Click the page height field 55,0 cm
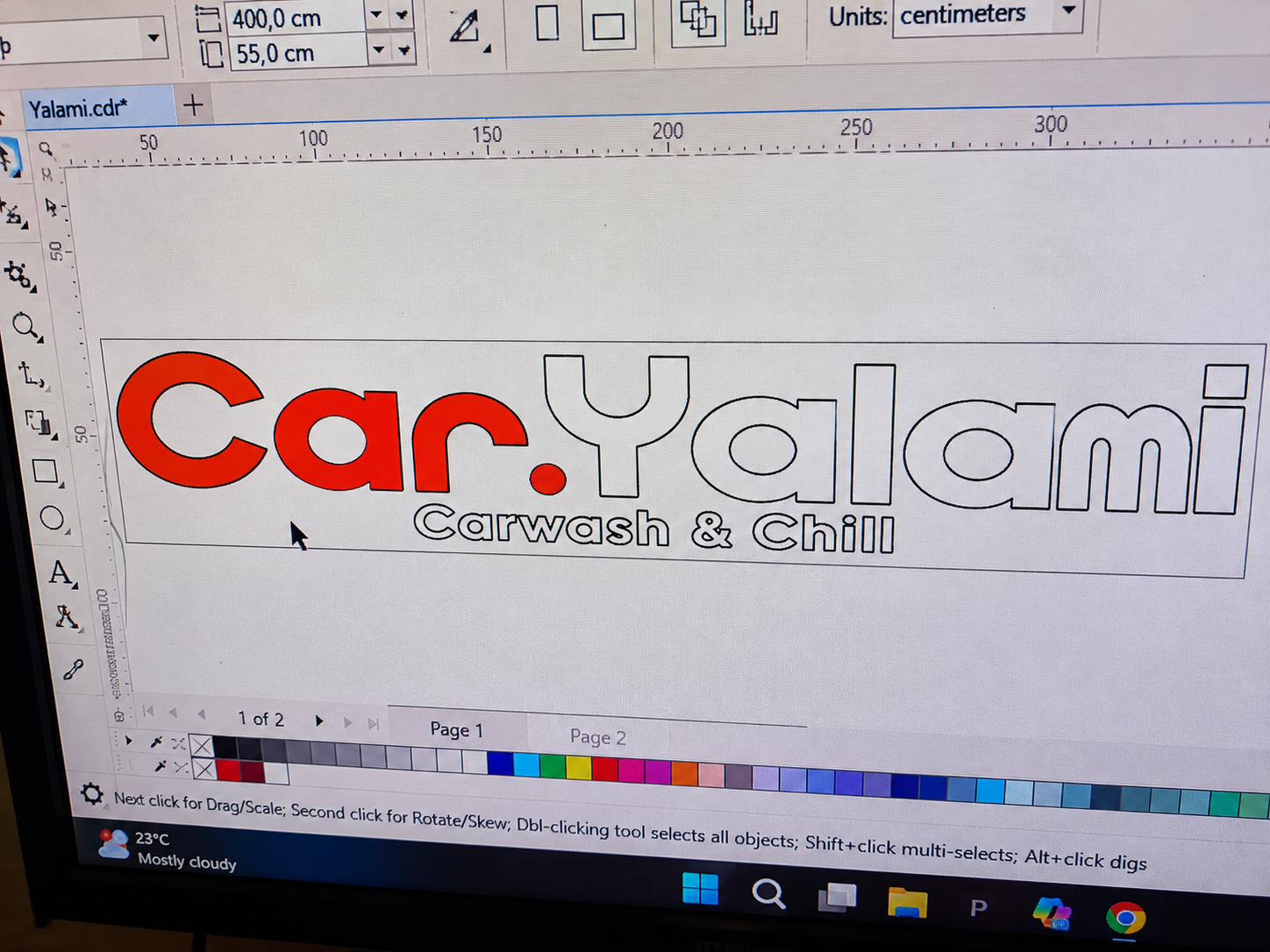The image size is (1270, 952). pyautogui.click(x=297, y=53)
